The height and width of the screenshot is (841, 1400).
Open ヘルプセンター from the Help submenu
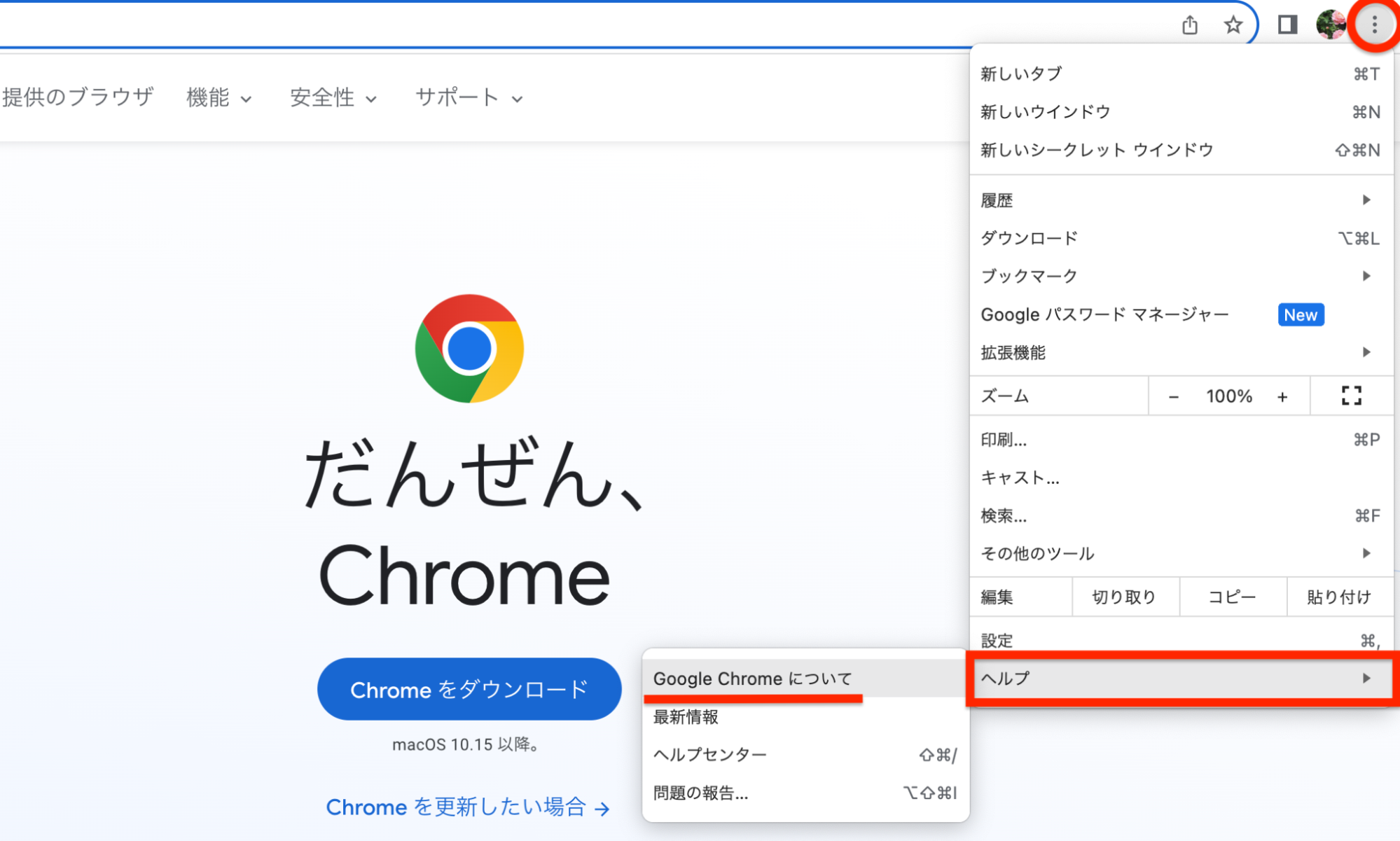(710, 754)
